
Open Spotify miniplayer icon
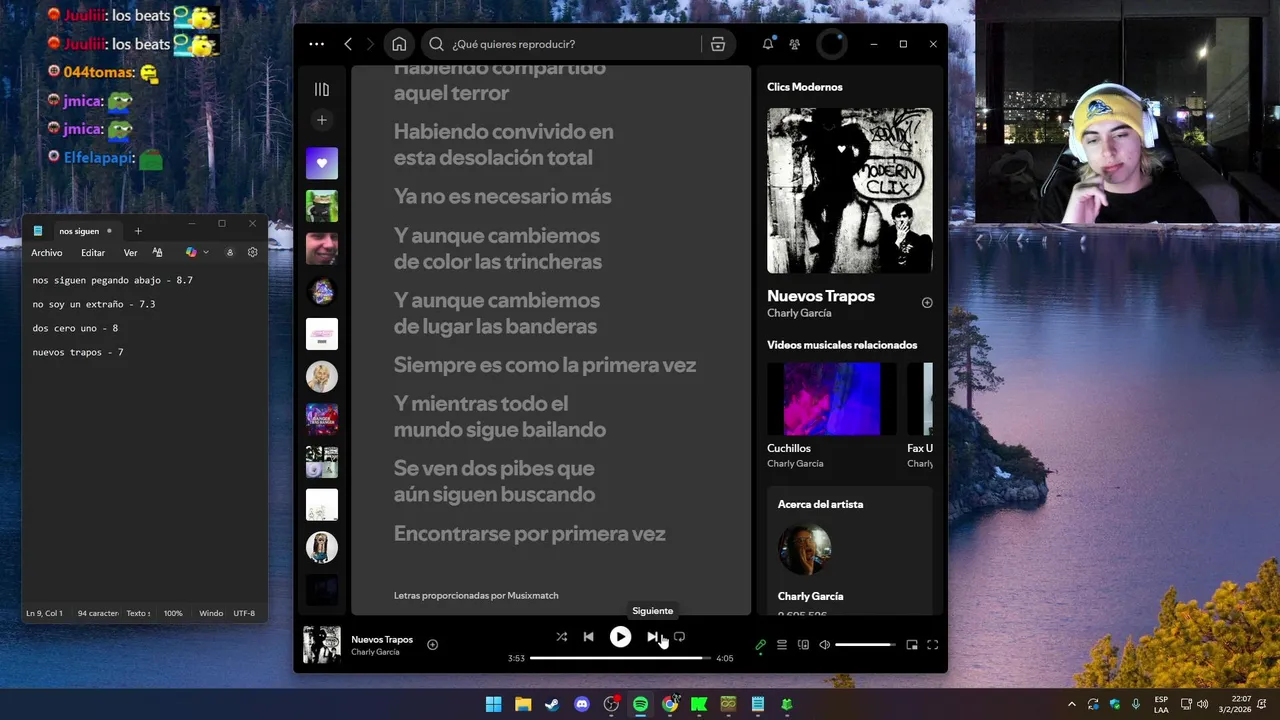point(912,645)
